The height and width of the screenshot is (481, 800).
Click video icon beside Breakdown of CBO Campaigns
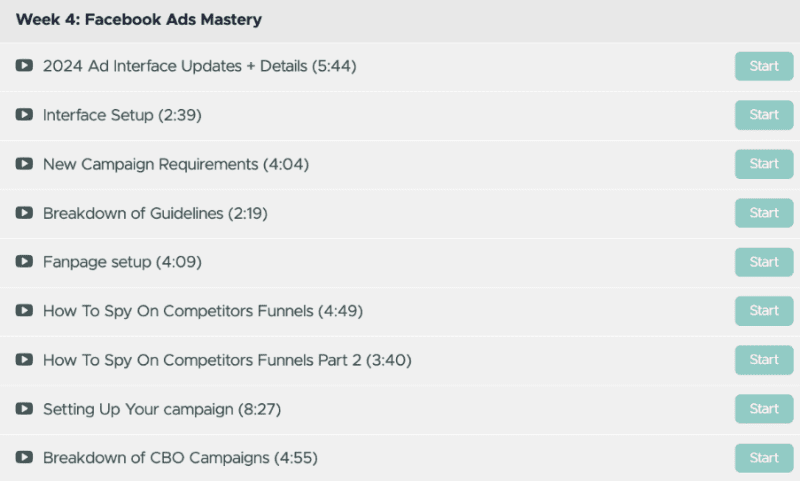[x=24, y=458]
